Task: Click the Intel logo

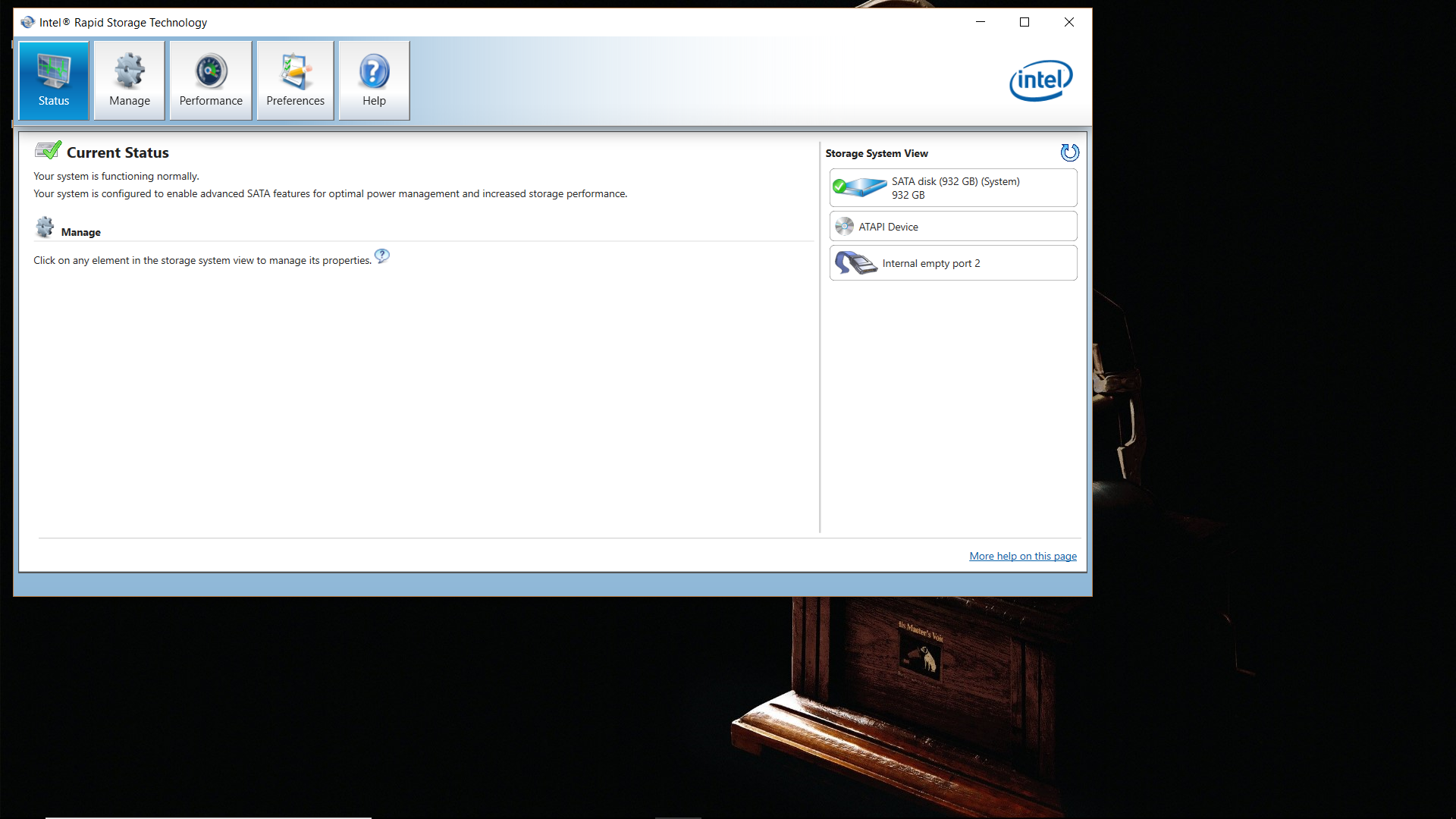Action: click(x=1040, y=80)
